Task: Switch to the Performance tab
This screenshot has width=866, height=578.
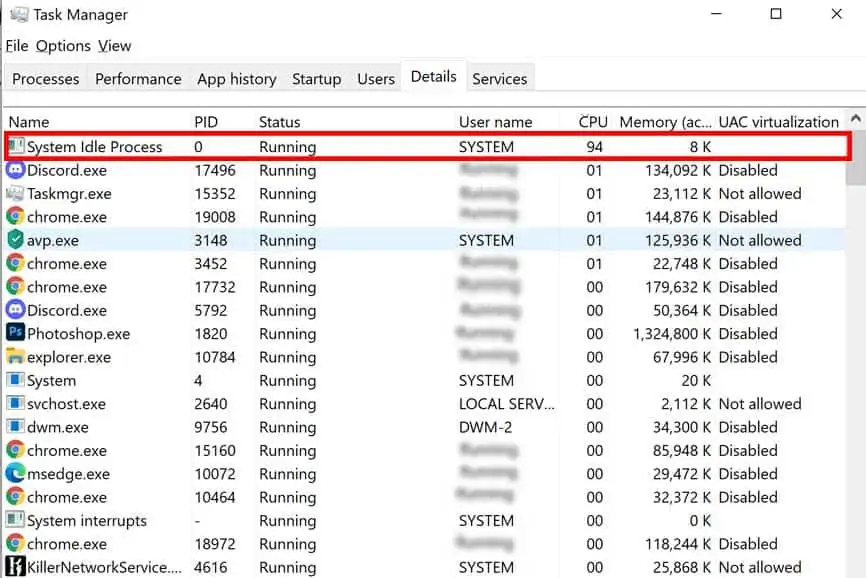Action: (138, 78)
